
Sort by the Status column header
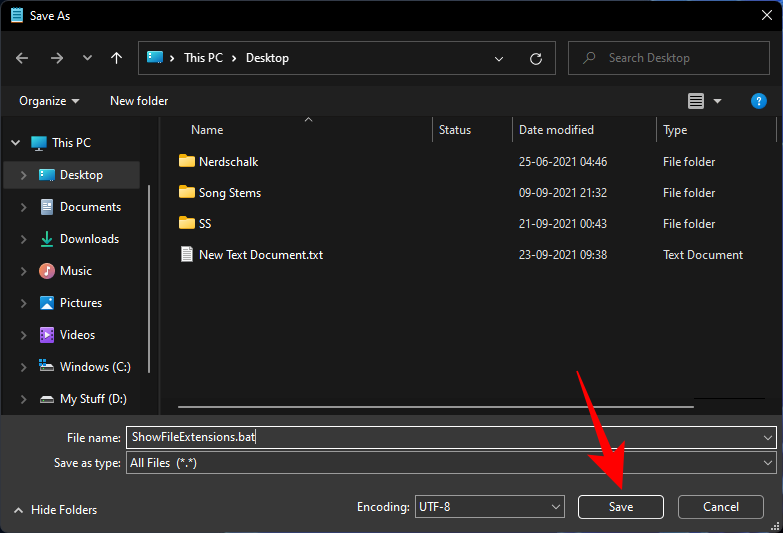[454, 130]
